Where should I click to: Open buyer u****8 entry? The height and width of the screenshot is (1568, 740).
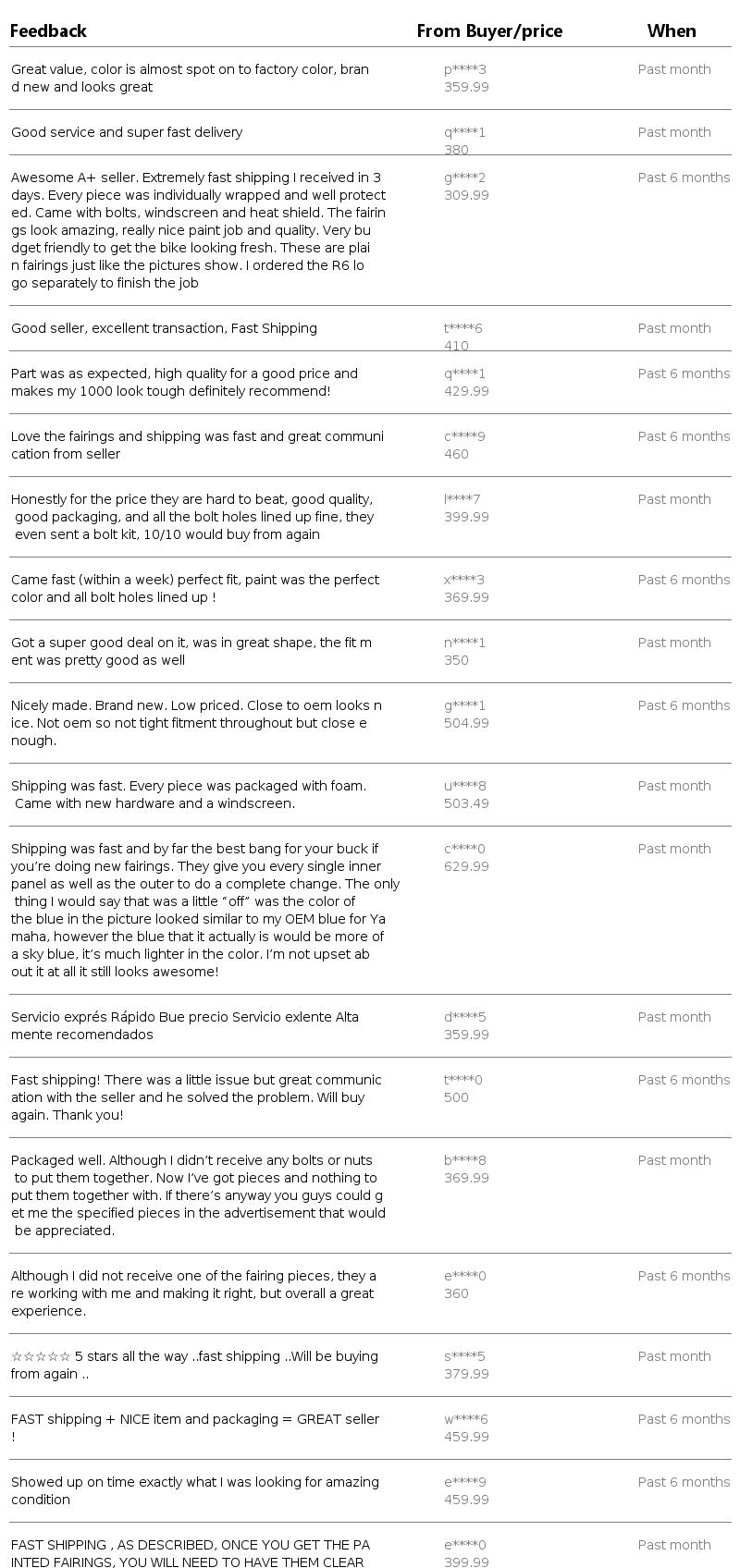pos(464,786)
